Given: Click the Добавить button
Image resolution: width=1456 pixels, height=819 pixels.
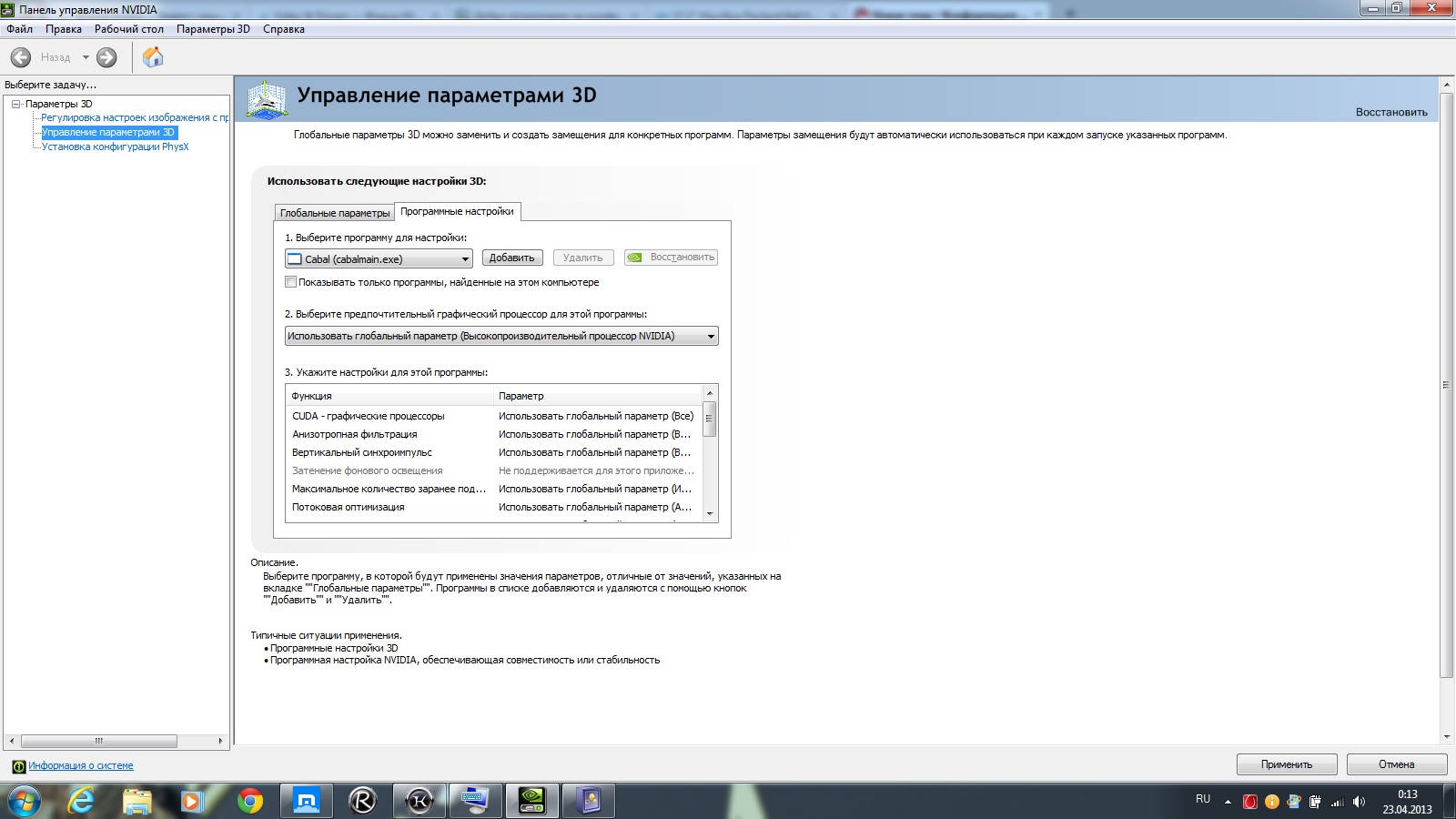Looking at the screenshot, I should pos(512,258).
